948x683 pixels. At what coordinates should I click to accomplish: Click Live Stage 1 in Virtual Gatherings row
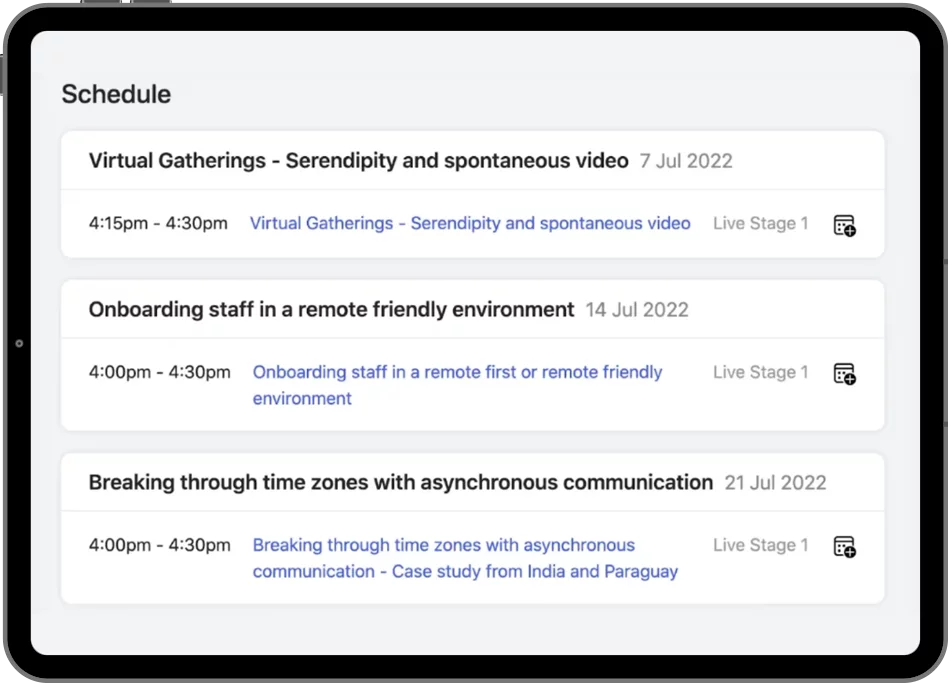[x=760, y=223]
